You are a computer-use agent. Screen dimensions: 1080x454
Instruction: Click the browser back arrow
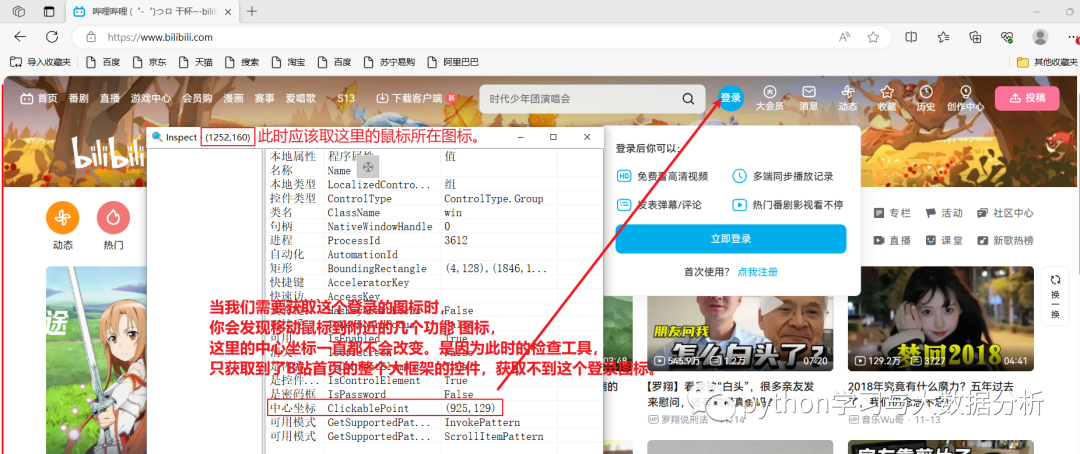21,37
